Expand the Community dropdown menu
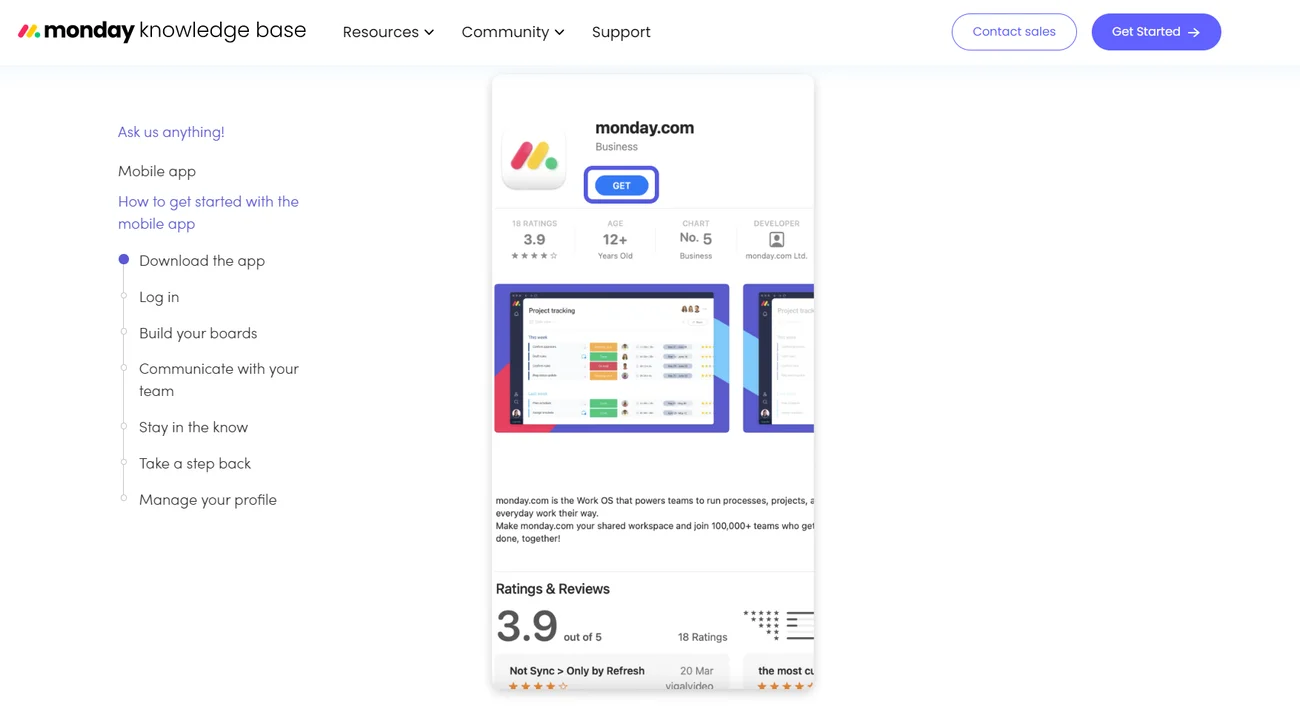 [x=512, y=32]
